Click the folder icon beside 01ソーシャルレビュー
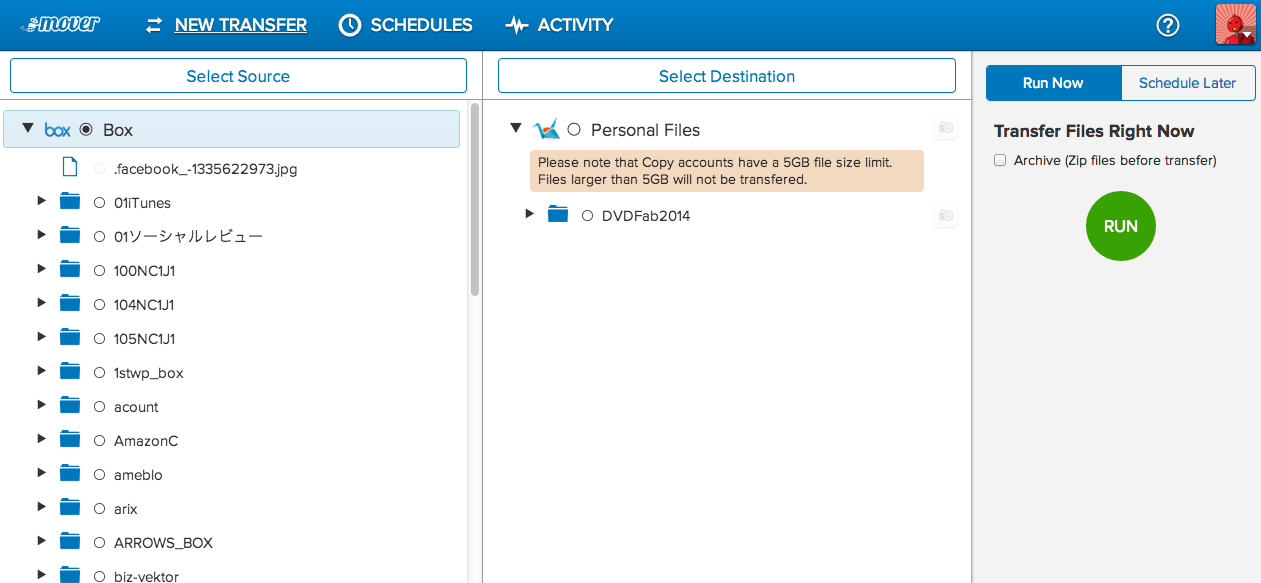1261x583 pixels. 69,236
